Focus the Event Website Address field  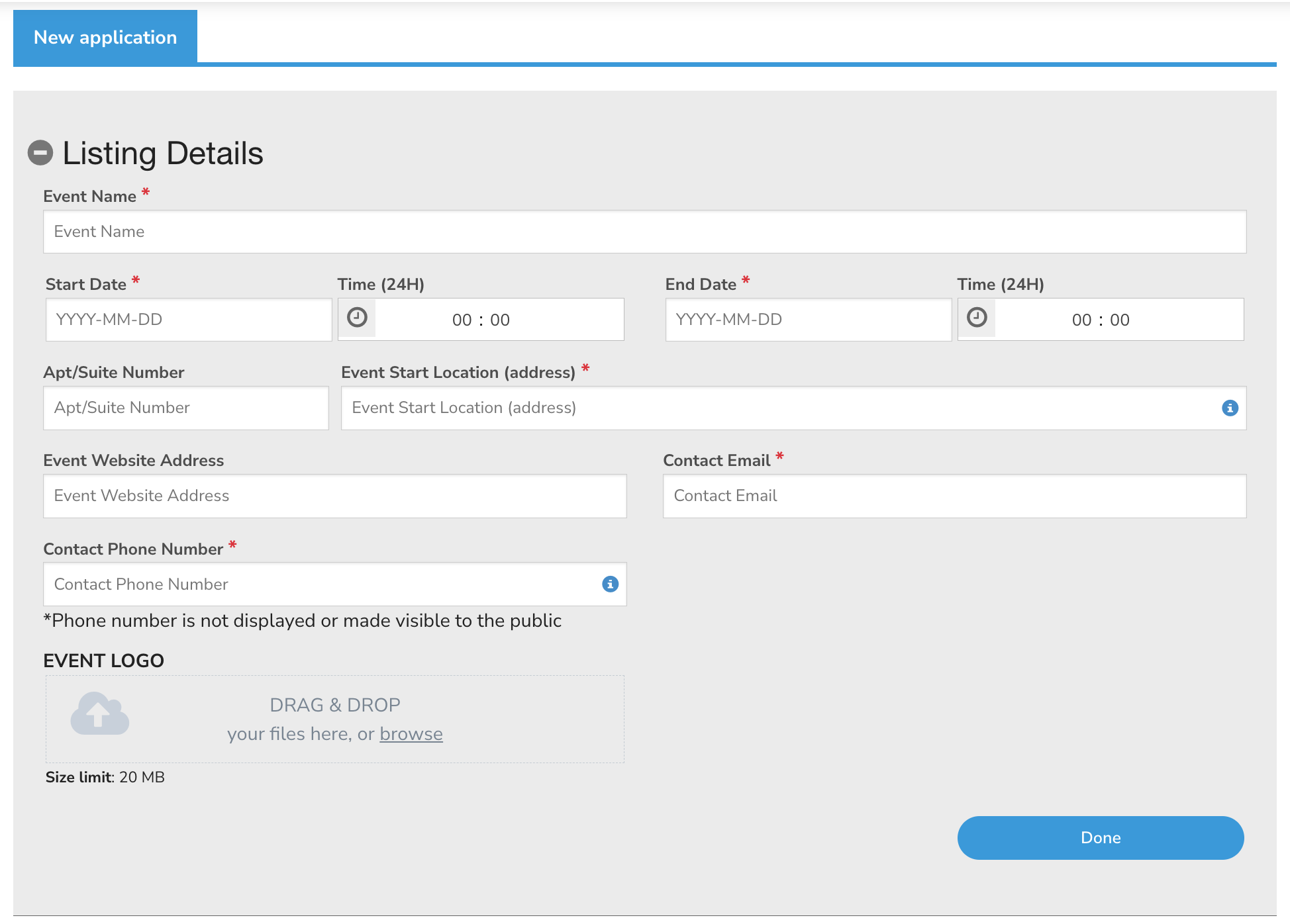[x=334, y=496]
